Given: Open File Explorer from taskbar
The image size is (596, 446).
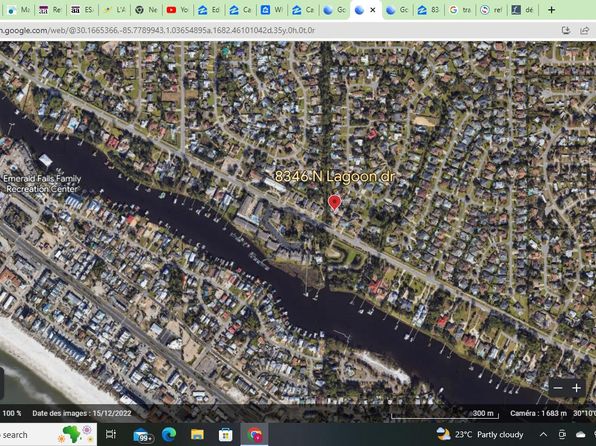Looking at the screenshot, I should (197, 434).
